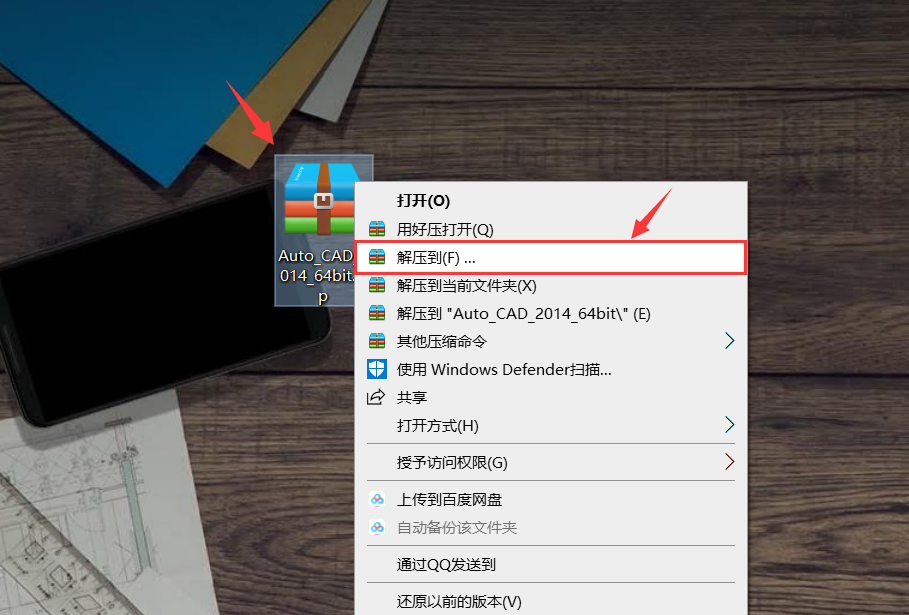
Task: Click the 自动备份该文件夹 menu entry
Action: click(x=551, y=527)
